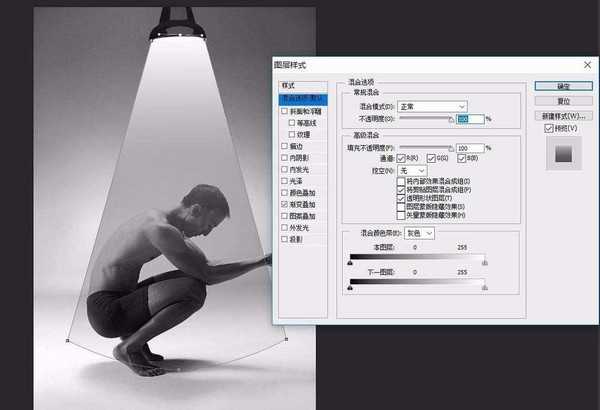Click the black left handle under 本图层
Image resolution: width=600 pixels, height=410 pixels.
[350, 263]
